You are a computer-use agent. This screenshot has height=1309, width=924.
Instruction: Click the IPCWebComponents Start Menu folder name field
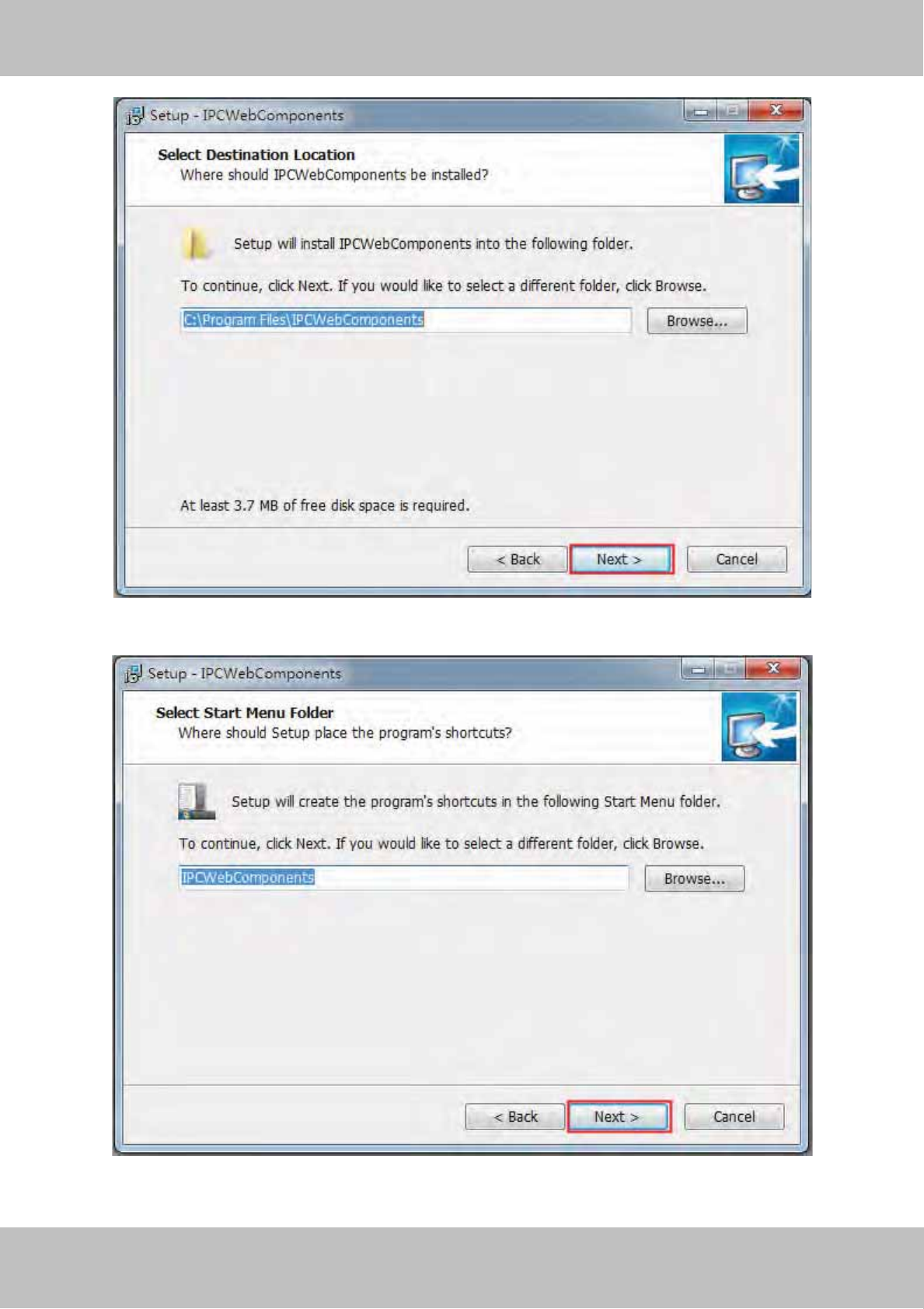coord(403,878)
